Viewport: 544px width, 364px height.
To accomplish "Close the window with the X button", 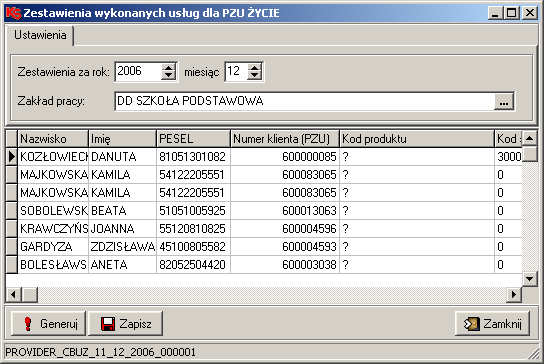I will pos(530,13).
